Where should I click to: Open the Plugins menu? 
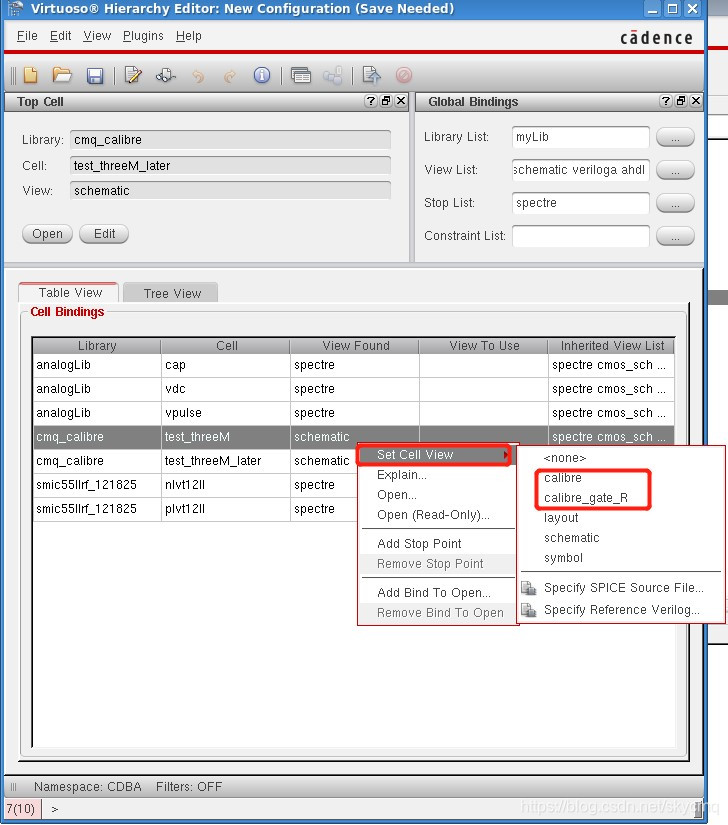[143, 36]
